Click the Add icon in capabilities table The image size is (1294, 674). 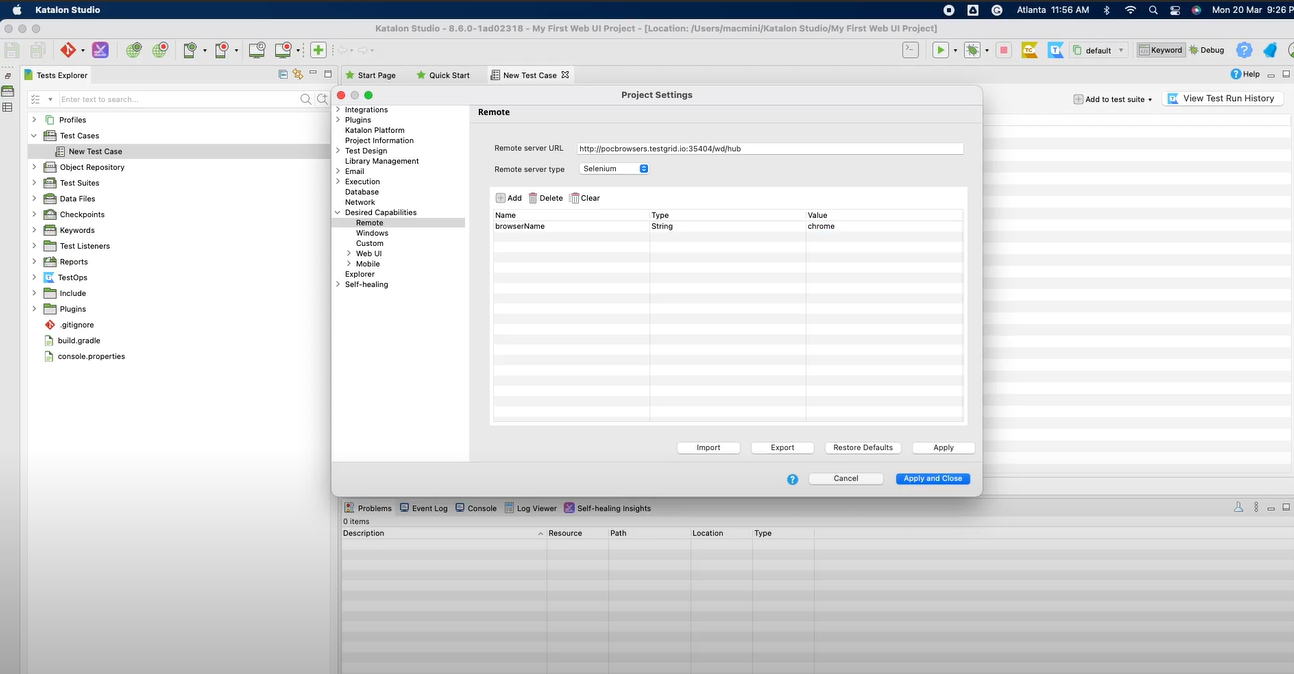point(501,198)
